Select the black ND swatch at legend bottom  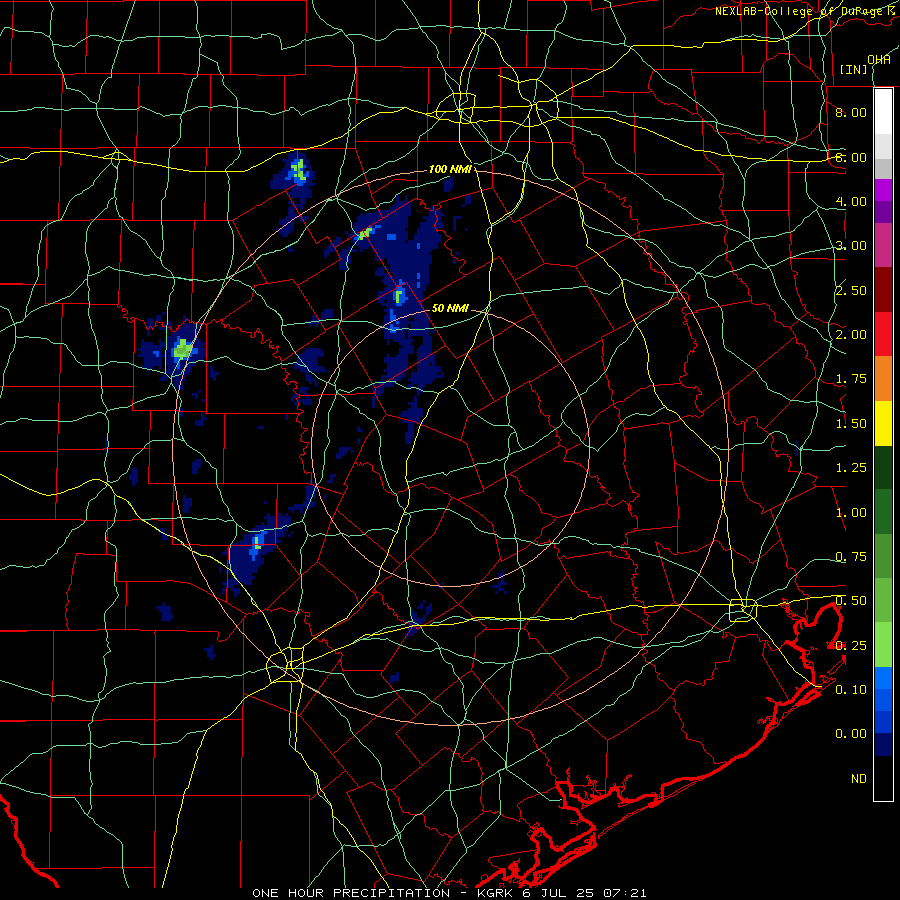click(x=883, y=778)
